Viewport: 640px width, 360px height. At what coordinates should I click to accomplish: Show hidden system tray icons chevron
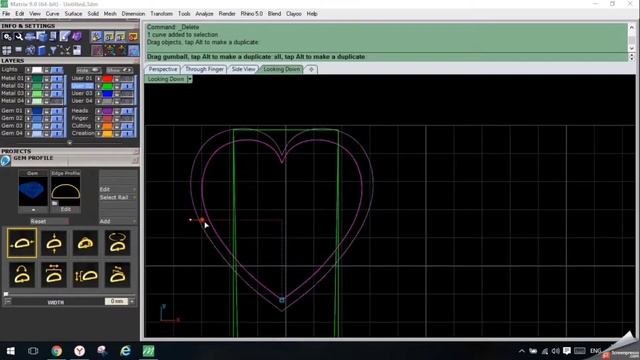(522, 351)
